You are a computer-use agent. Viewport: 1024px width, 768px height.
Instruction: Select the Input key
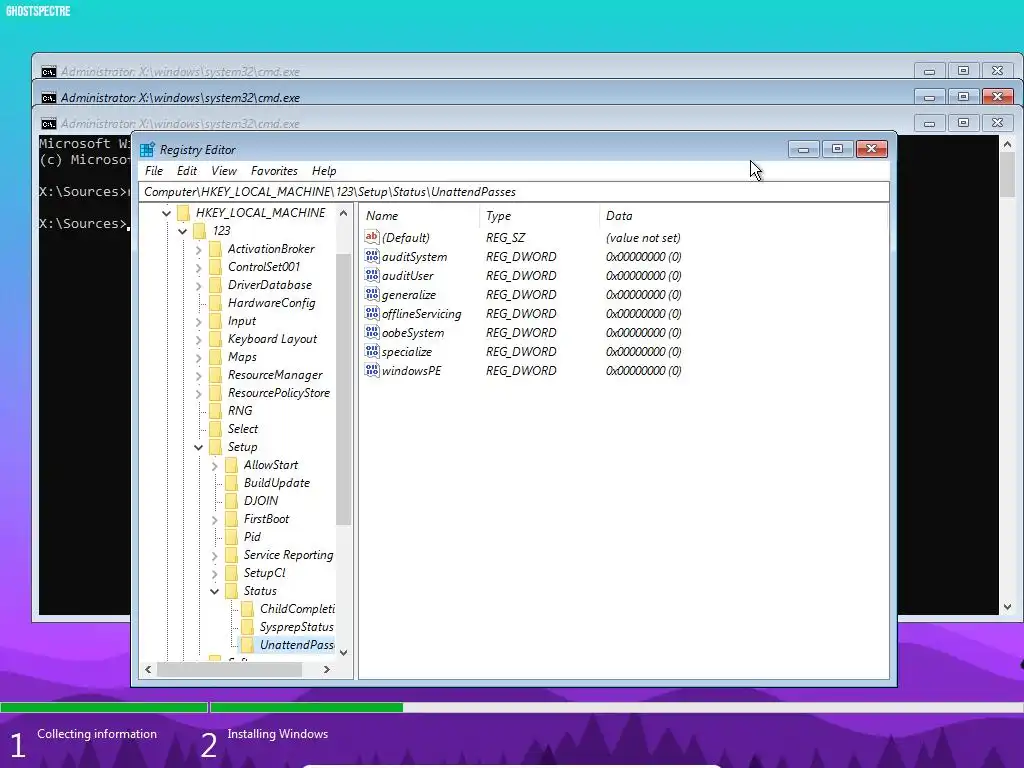pyautogui.click(x=242, y=321)
